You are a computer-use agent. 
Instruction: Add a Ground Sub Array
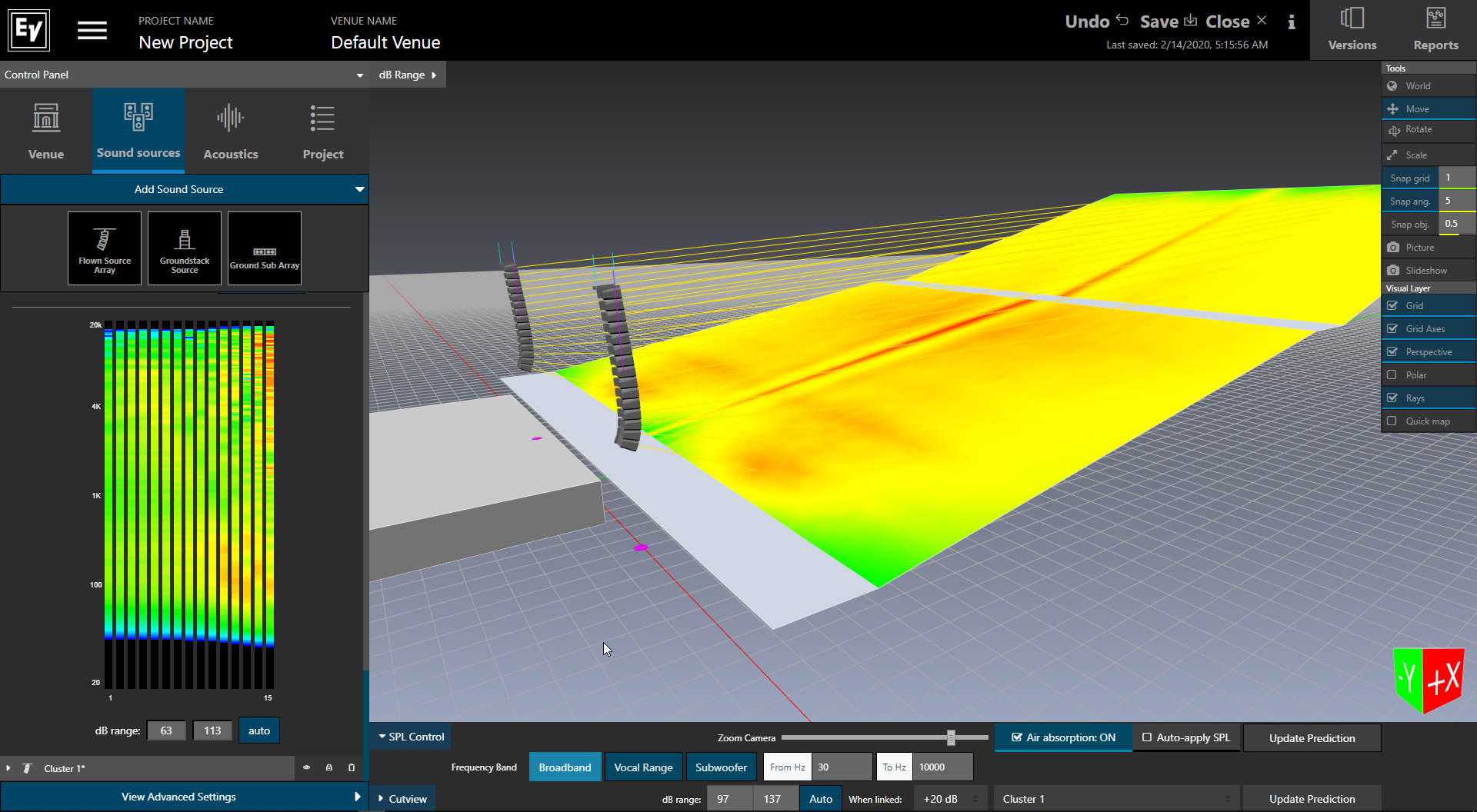tap(265, 248)
